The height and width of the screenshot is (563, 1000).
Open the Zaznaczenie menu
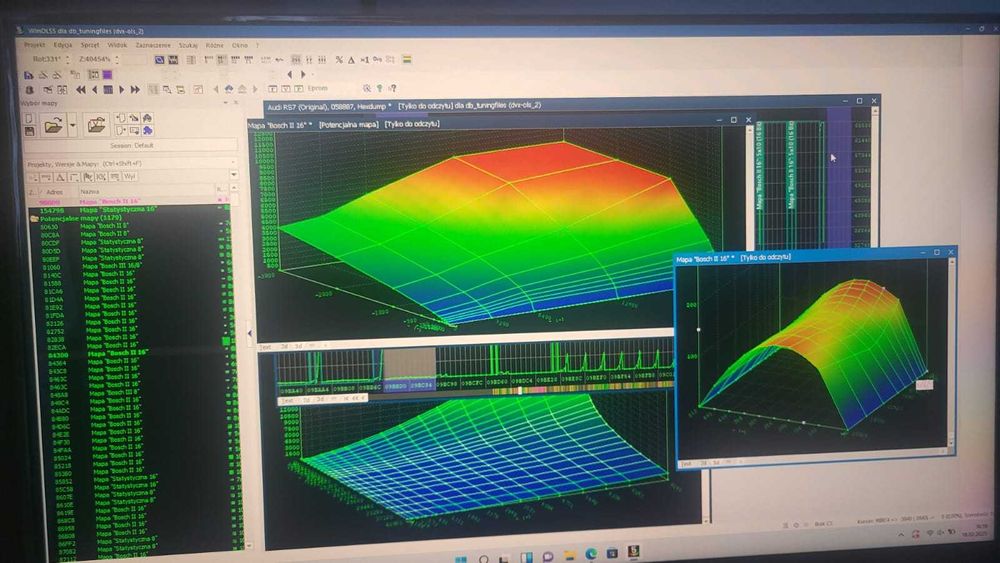pyautogui.click(x=153, y=45)
